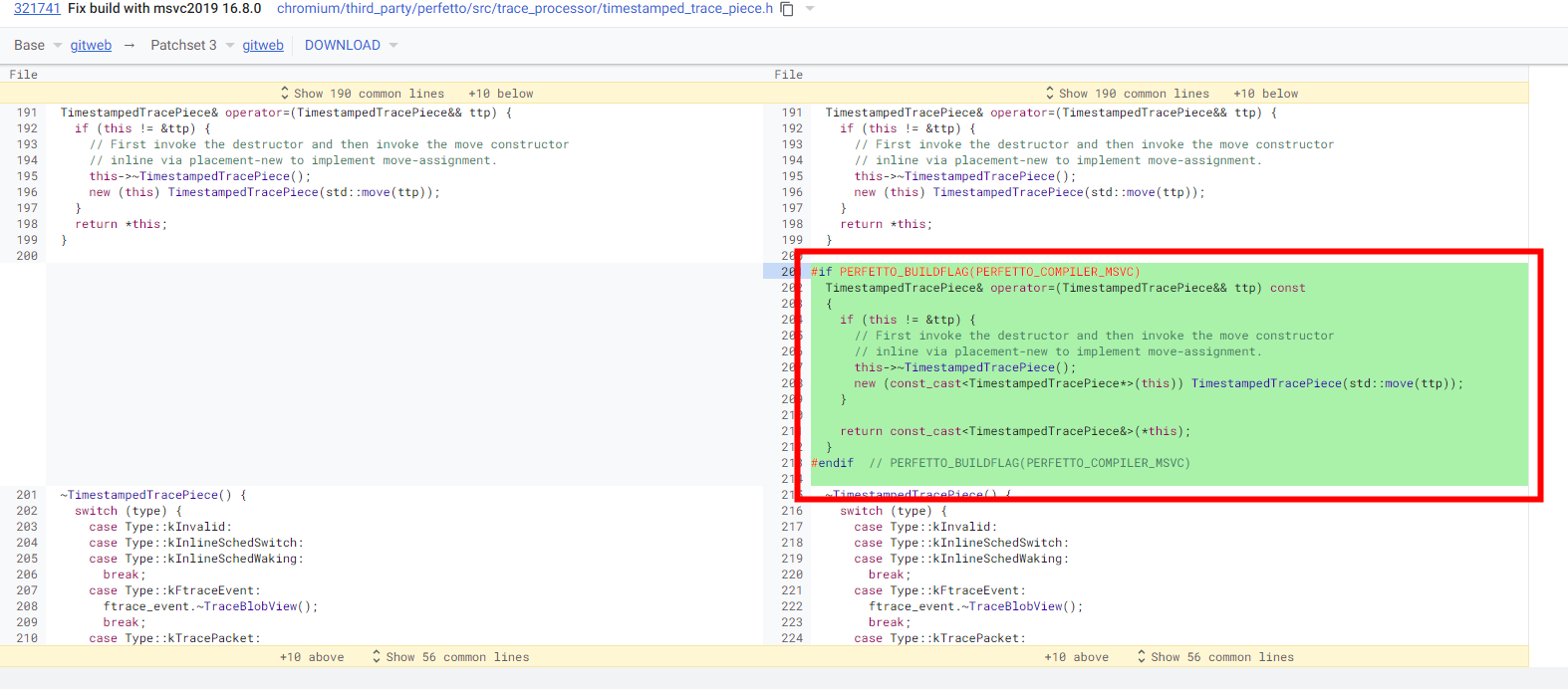Click left pane 'if (this != &ttp) {' line
The width and height of the screenshot is (1568, 689).
(142, 128)
